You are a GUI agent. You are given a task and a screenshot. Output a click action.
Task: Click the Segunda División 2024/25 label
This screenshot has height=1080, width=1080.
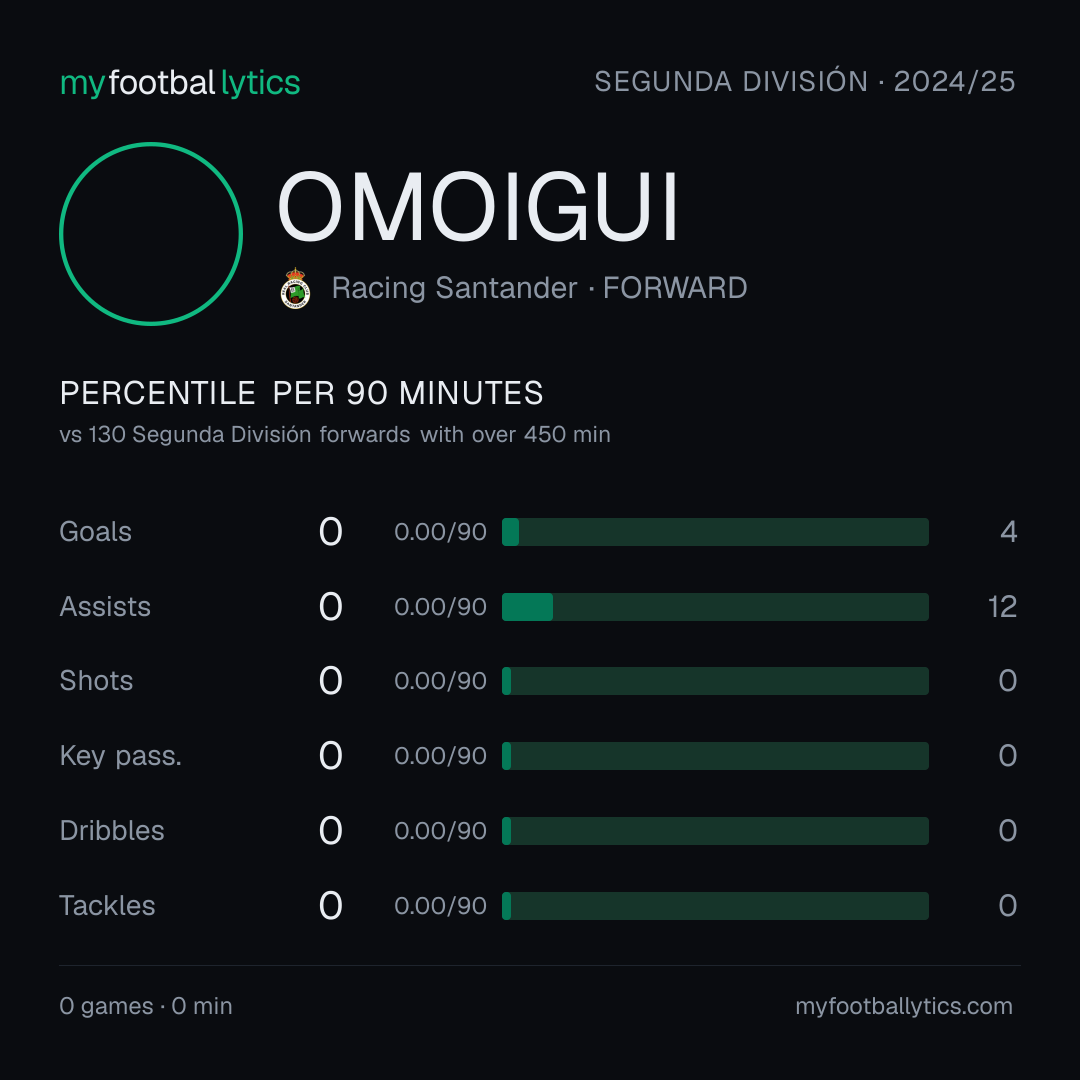(804, 81)
